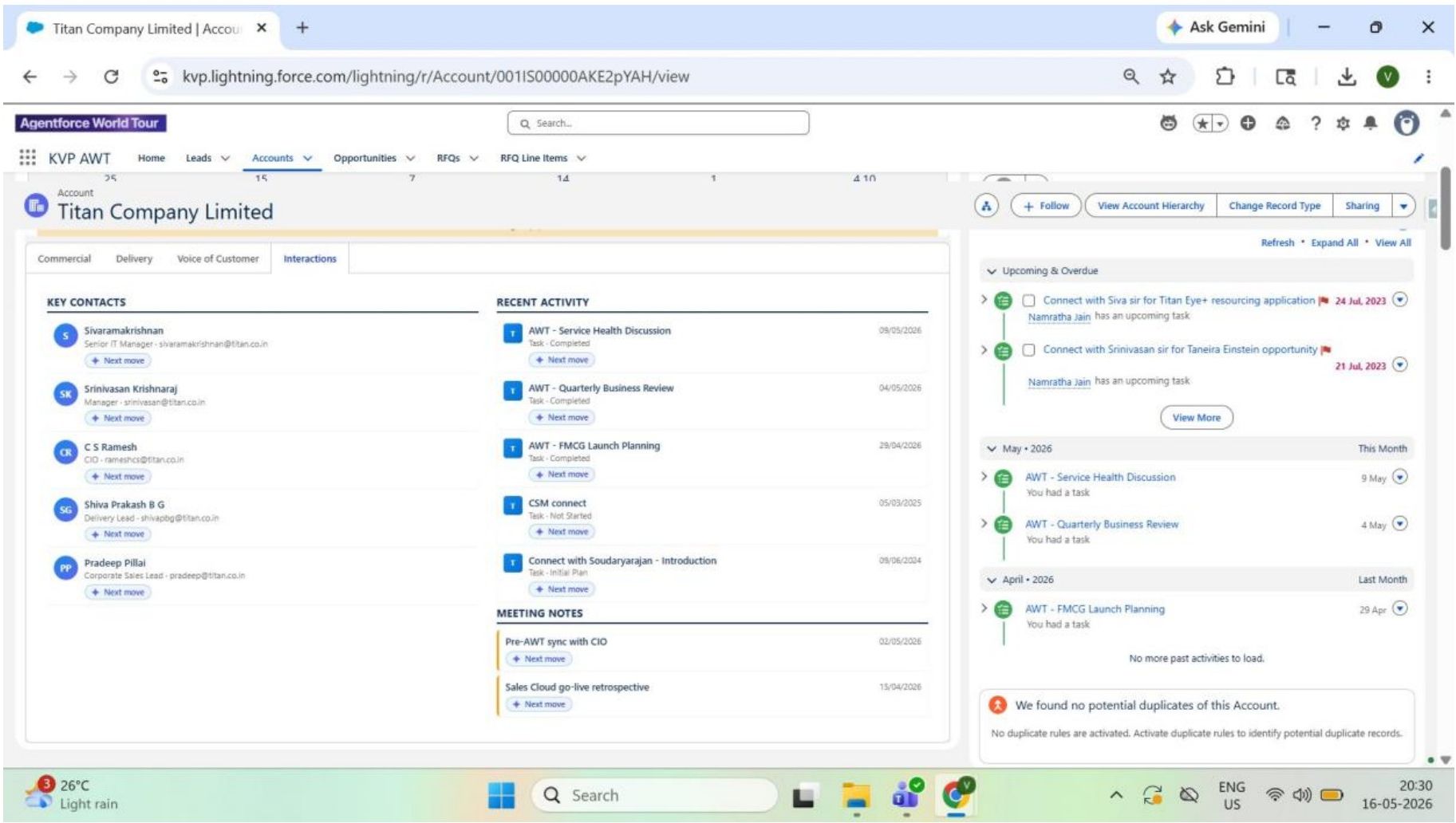Open the App Launcher grid icon
1456x823 pixels.
27,157
